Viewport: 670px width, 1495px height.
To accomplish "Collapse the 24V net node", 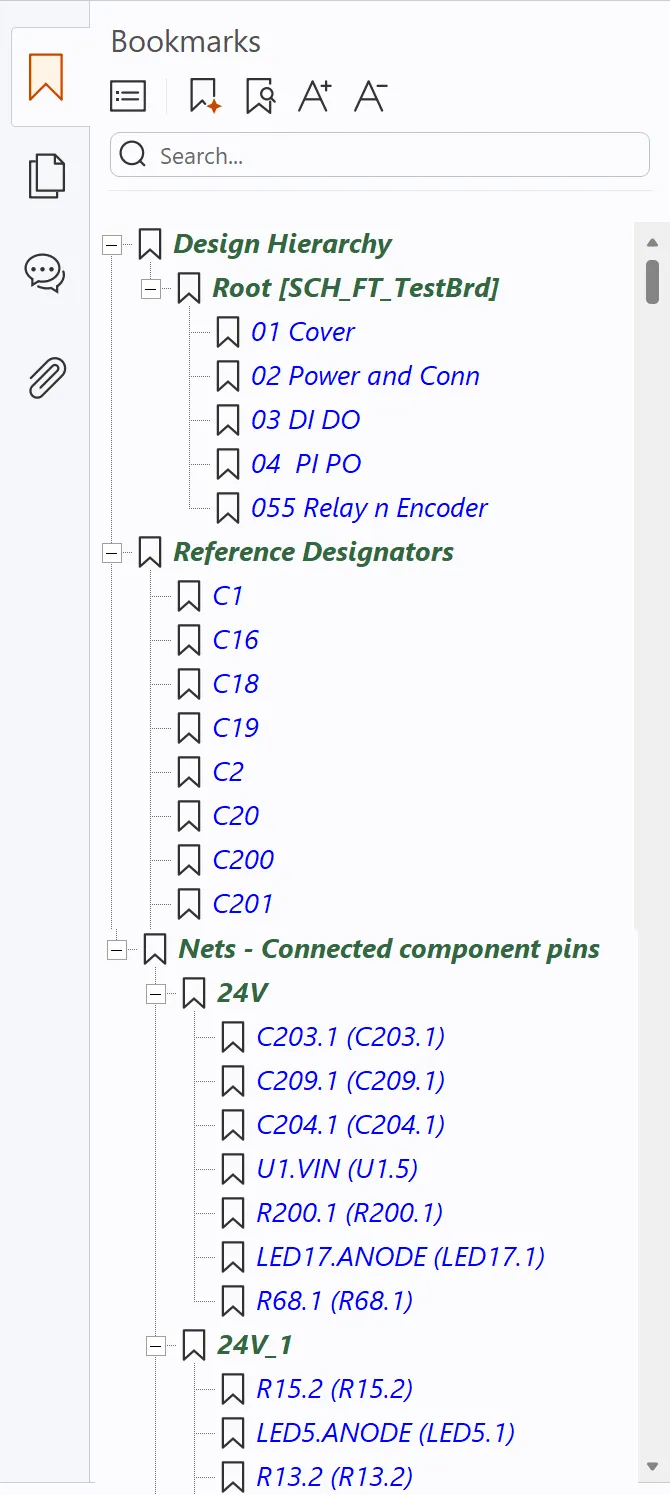I will pos(155,993).
